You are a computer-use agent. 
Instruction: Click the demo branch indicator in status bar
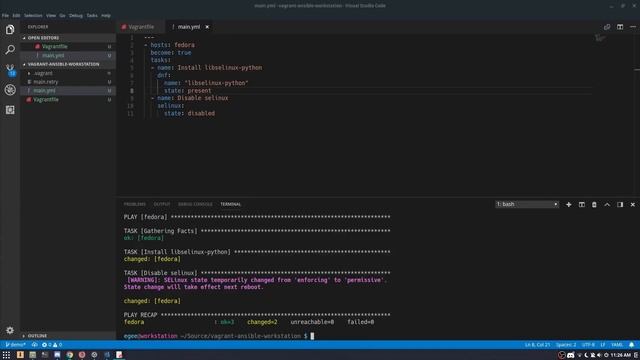click(x=15, y=344)
